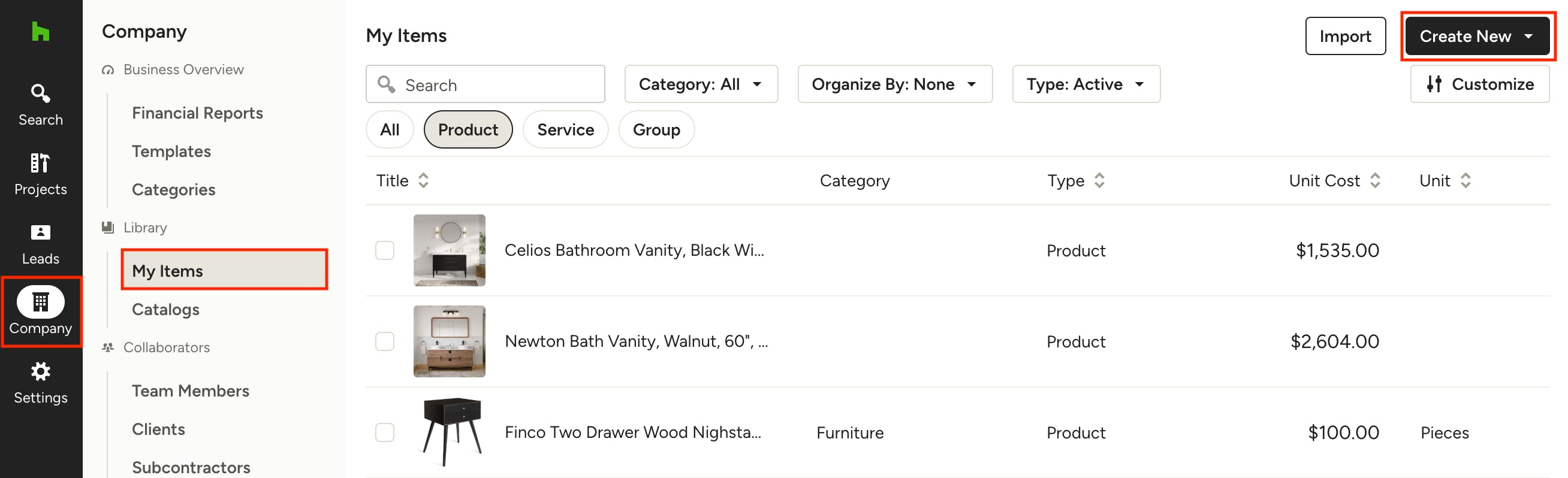
Task: Select the Group filter tab
Action: pyautogui.click(x=656, y=129)
